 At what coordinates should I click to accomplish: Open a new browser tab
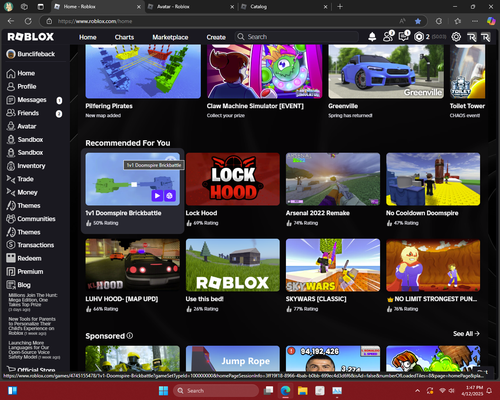[x=340, y=7]
